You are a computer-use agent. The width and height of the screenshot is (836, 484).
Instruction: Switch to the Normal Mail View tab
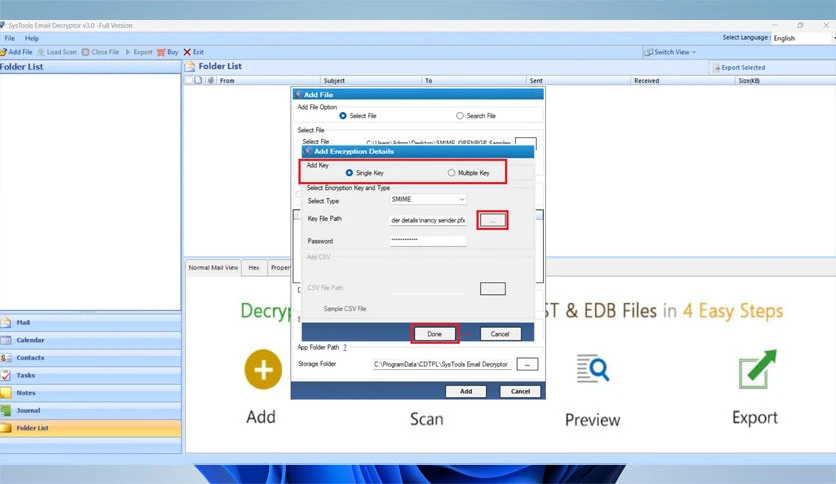pyautogui.click(x=213, y=268)
